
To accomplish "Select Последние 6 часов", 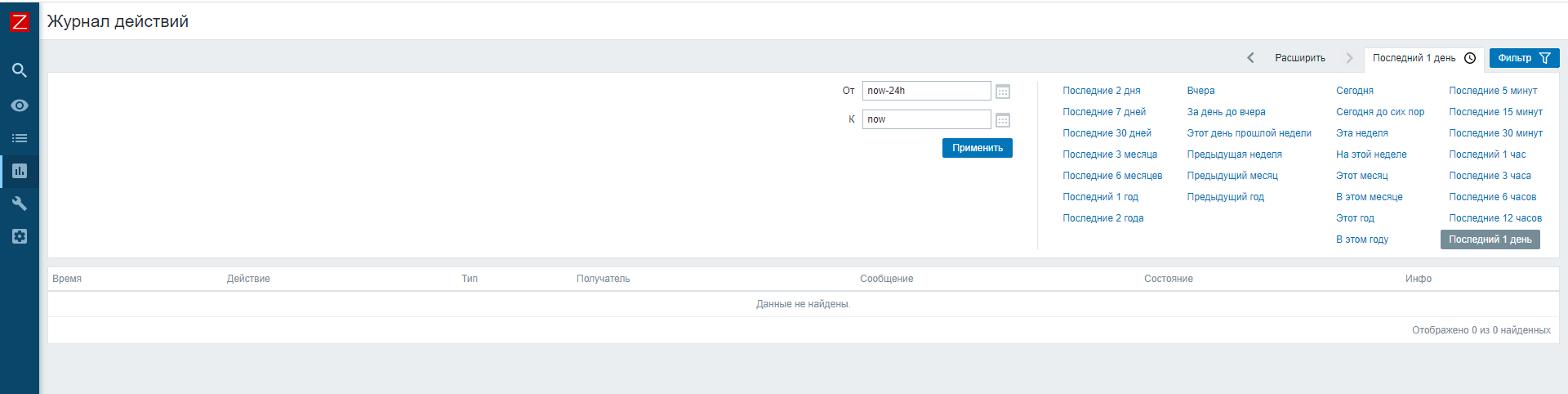I will [x=1492, y=197].
